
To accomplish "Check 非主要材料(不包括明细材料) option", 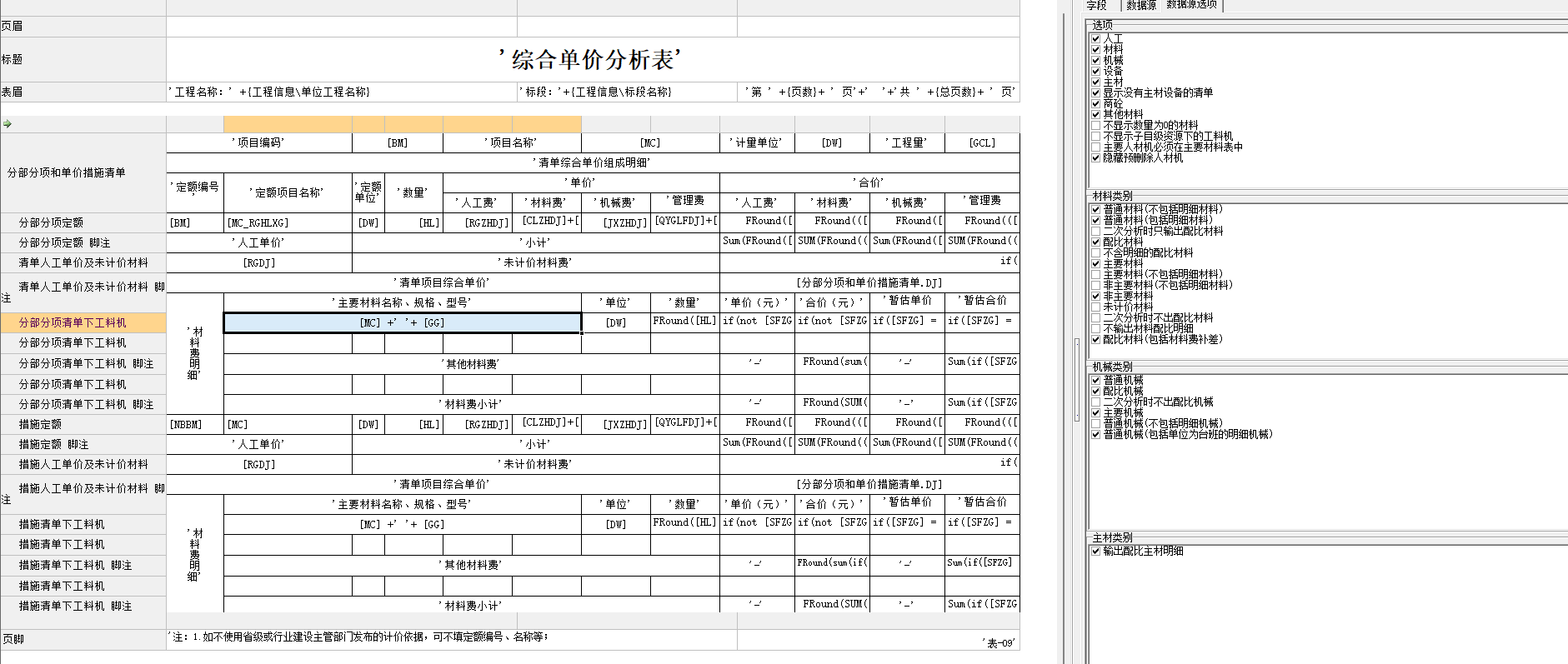I will pos(1095,285).
